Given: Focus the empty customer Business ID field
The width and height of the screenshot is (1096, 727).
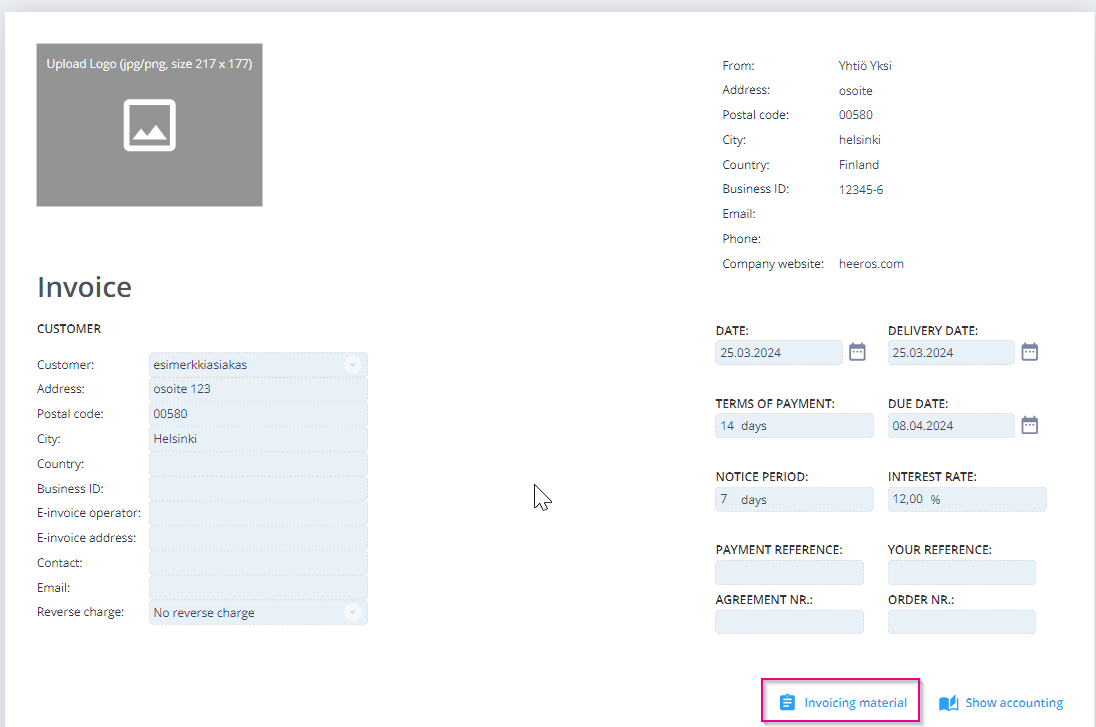Looking at the screenshot, I should pyautogui.click(x=258, y=489).
